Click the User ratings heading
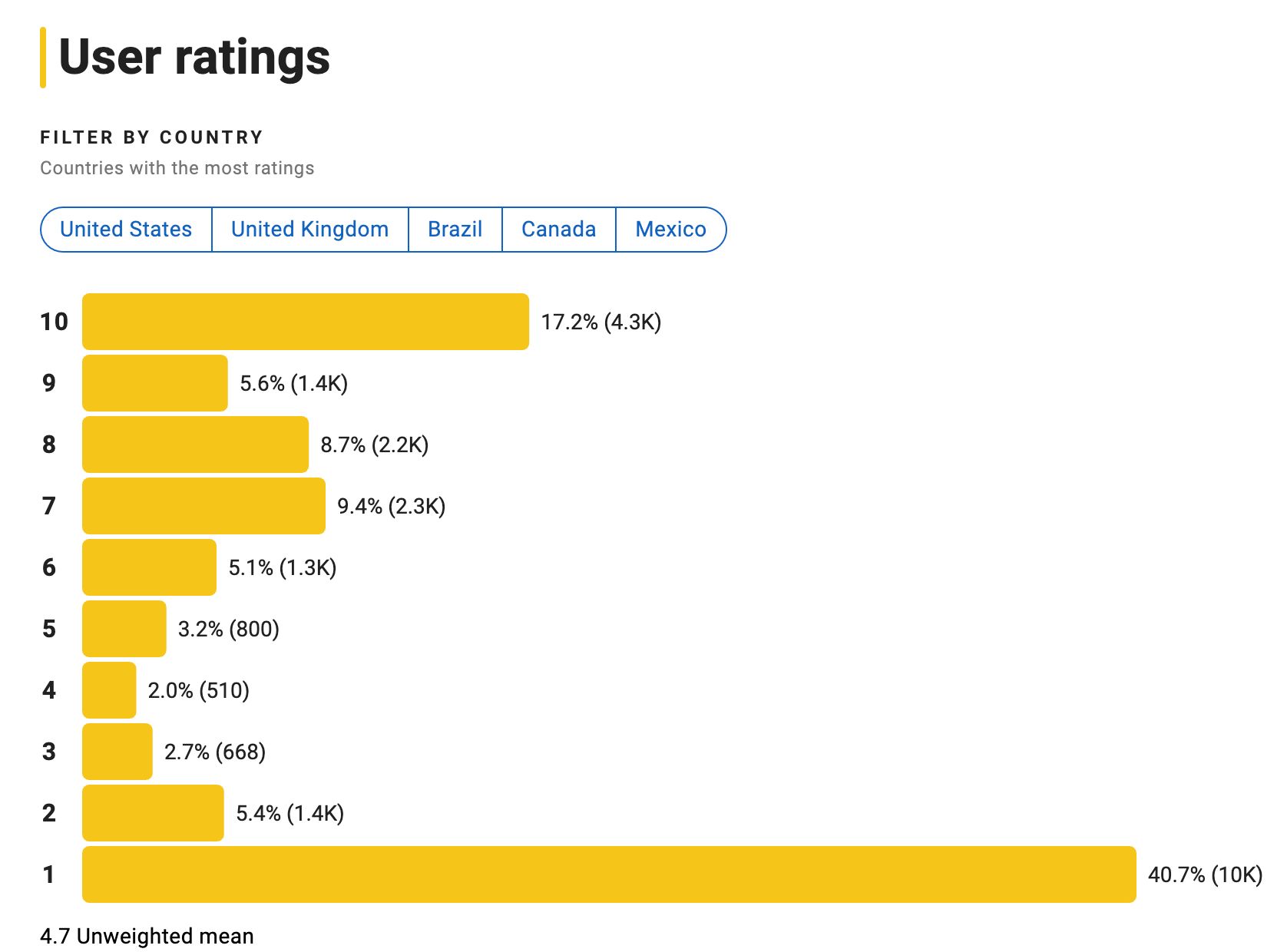1287x952 pixels. [x=194, y=58]
